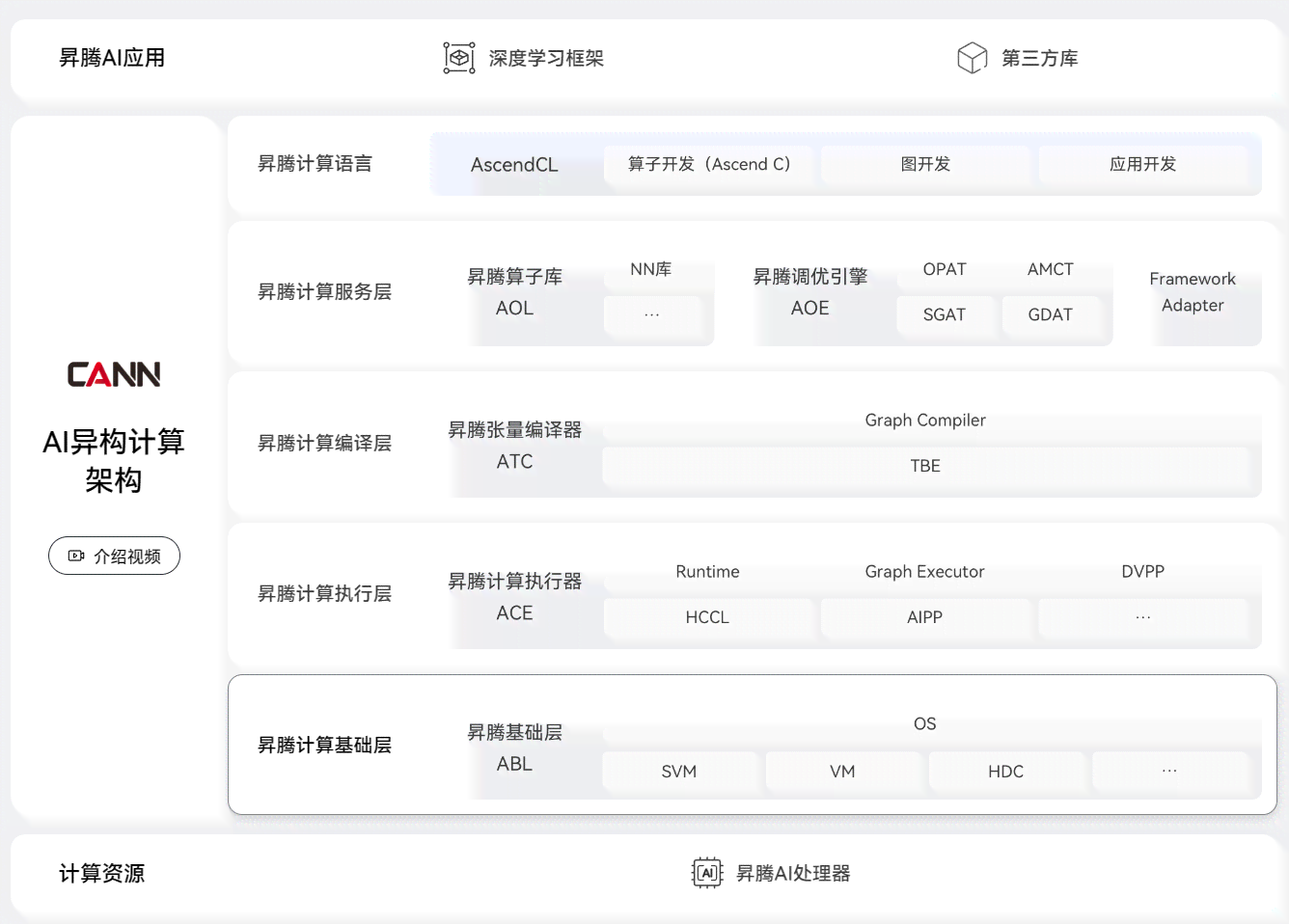Click the deep learning framework icon
Viewport: 1289px width, 924px height.
pos(459,58)
